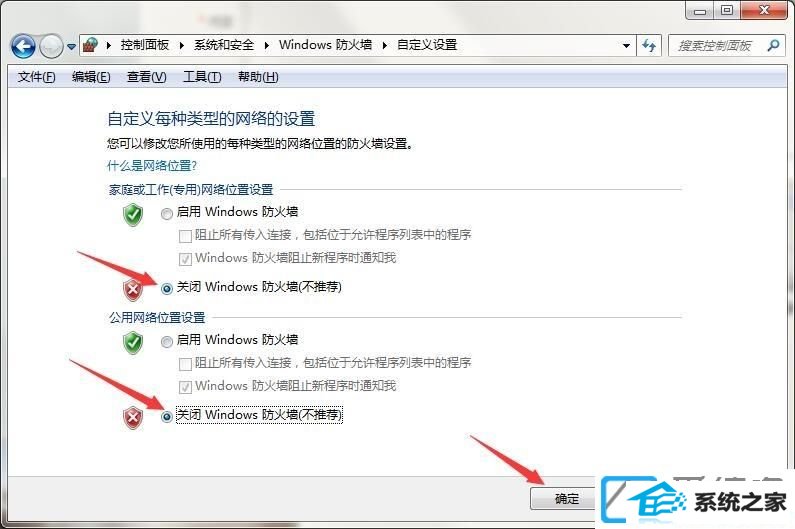This screenshot has width=795, height=529.
Task: Click the red shield icon under home network
Action: click(133, 290)
